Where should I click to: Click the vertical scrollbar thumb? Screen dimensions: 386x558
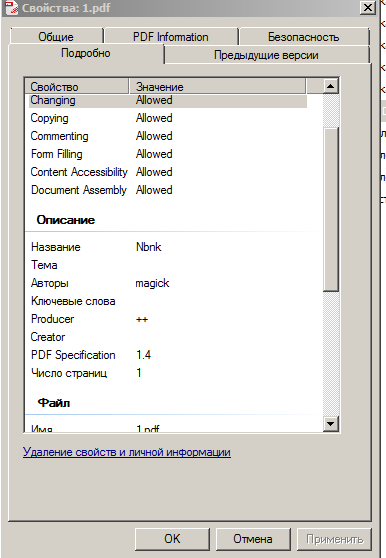(331, 209)
